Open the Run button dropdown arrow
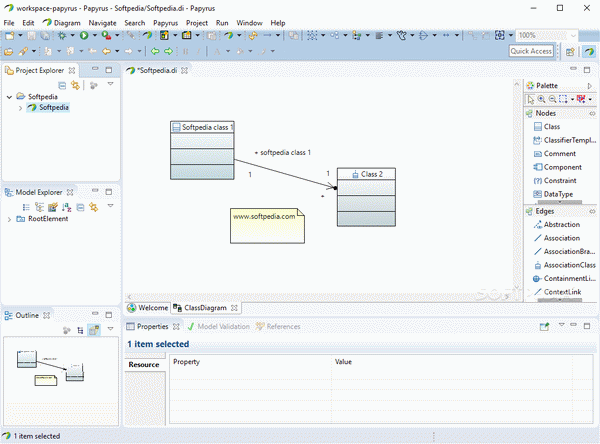This screenshot has width=600, height=444. pyautogui.click(x=94, y=36)
